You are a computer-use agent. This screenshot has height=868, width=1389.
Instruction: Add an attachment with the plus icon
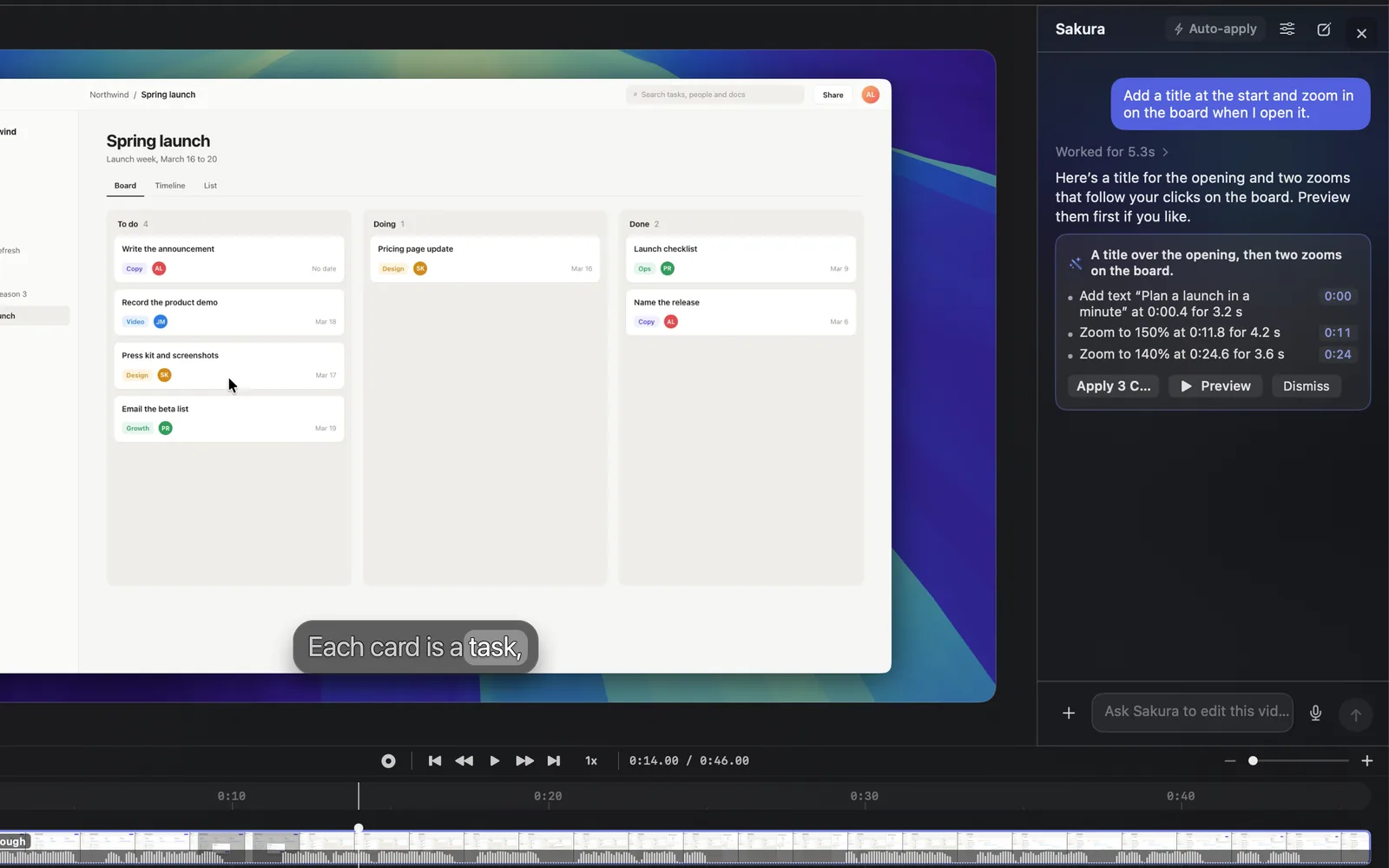pyautogui.click(x=1069, y=713)
